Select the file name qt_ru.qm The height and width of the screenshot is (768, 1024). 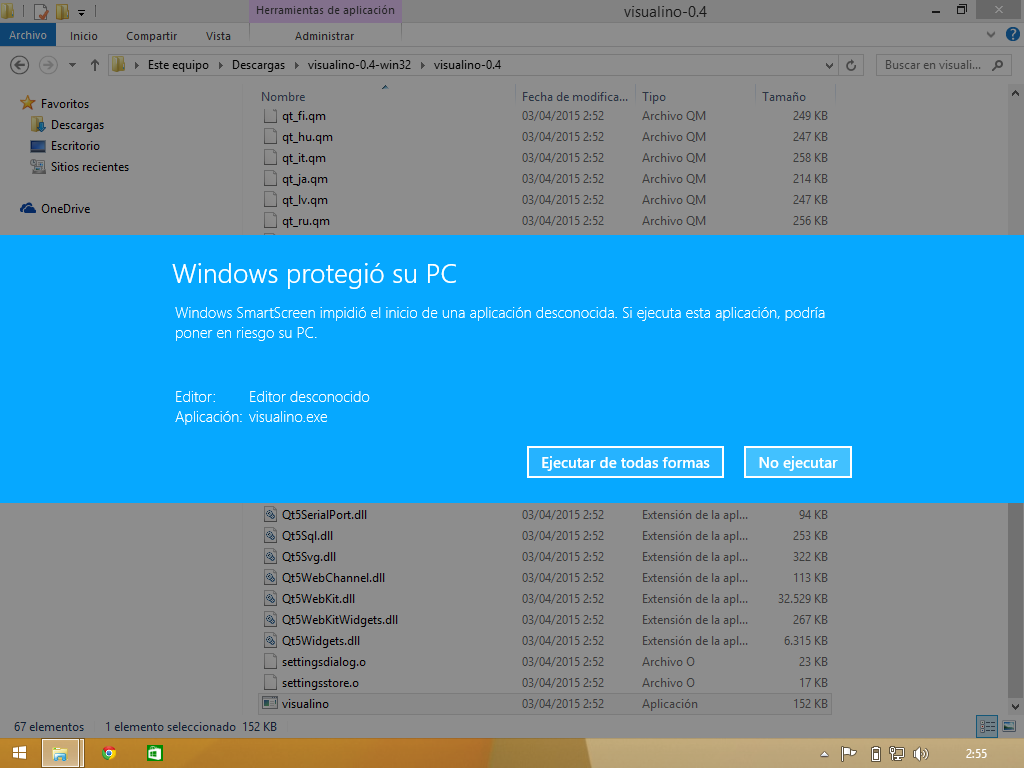pos(306,221)
